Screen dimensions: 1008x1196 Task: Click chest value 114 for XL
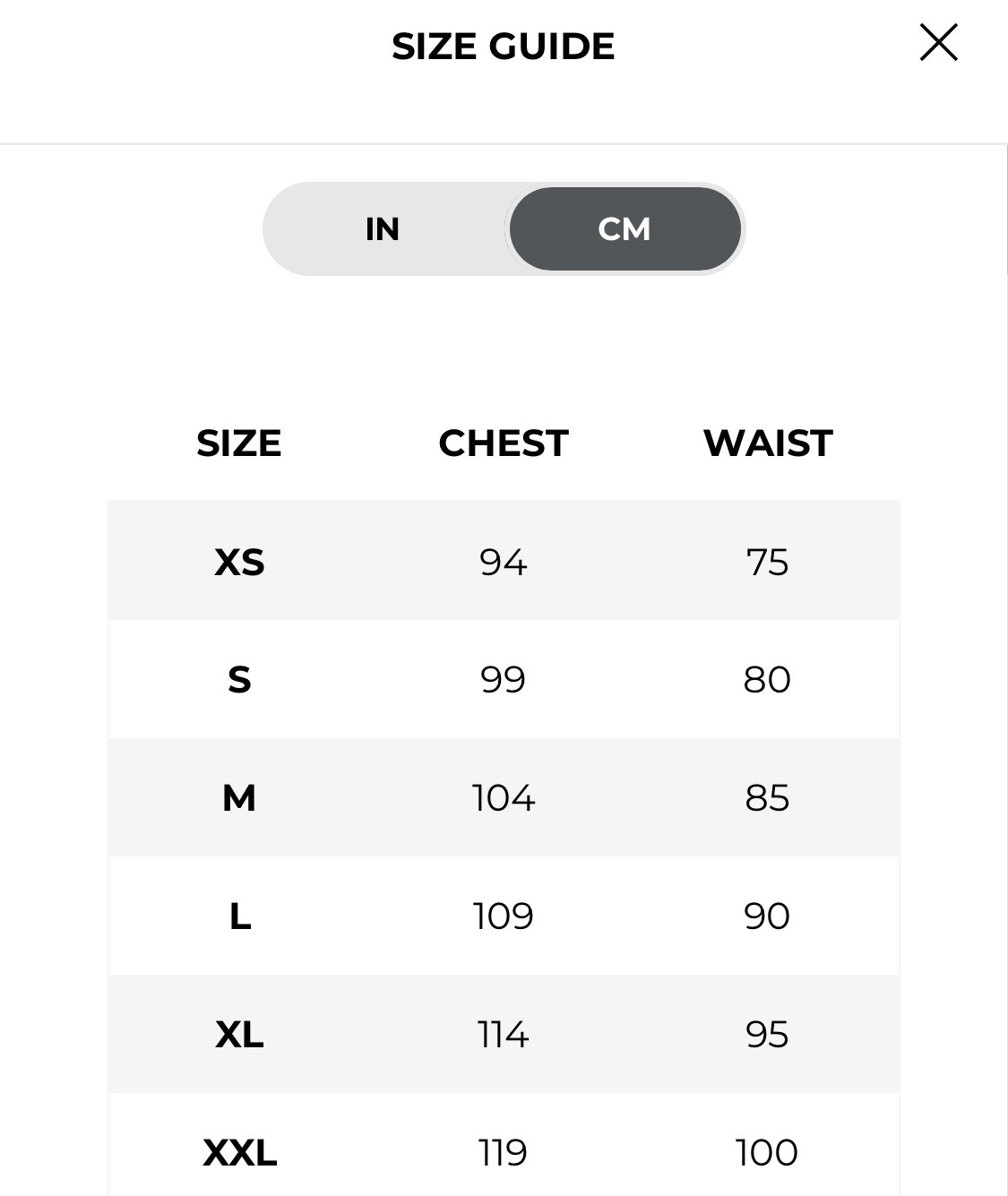[504, 1035]
